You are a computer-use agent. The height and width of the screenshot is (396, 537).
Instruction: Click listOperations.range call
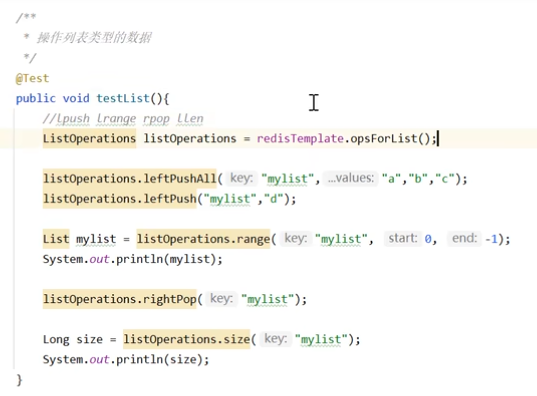point(203,239)
